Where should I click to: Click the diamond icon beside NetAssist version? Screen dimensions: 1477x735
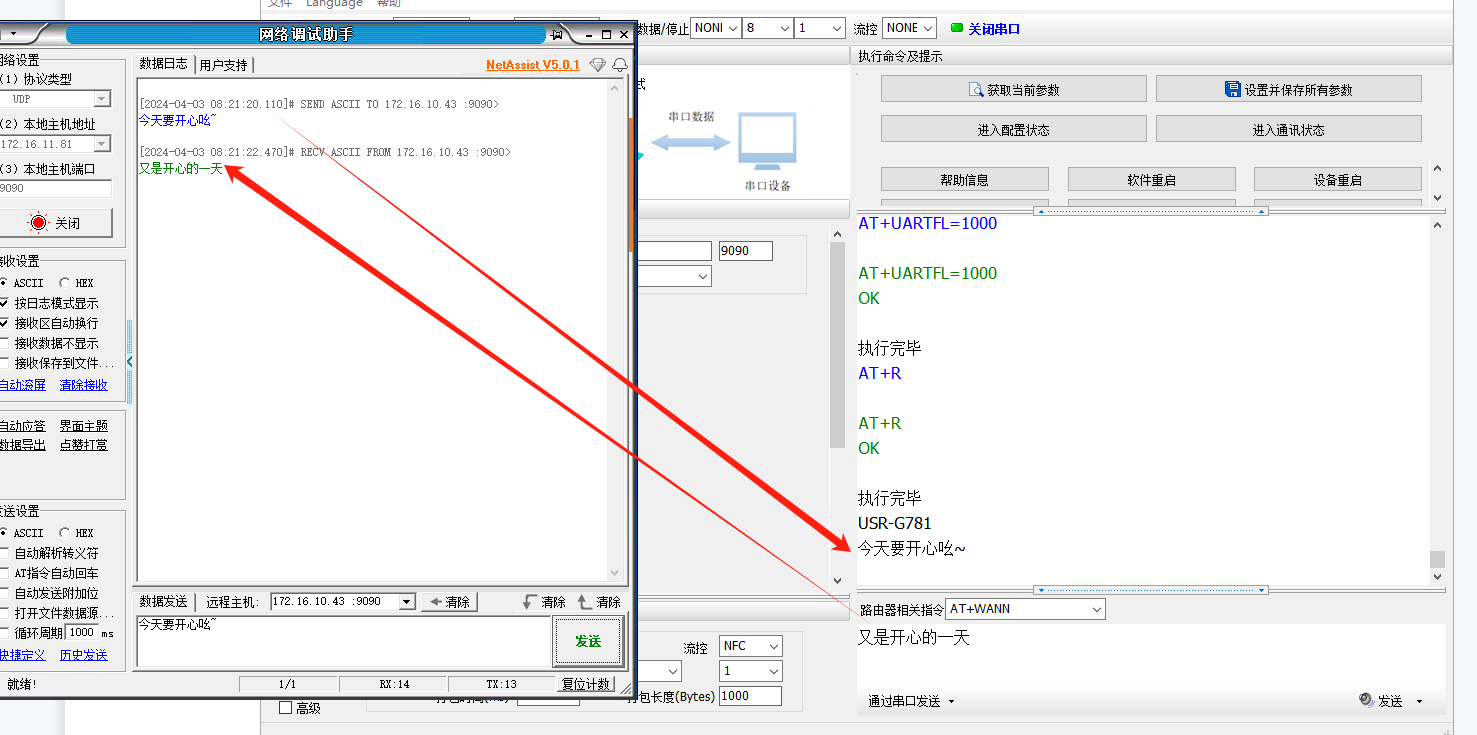point(597,65)
